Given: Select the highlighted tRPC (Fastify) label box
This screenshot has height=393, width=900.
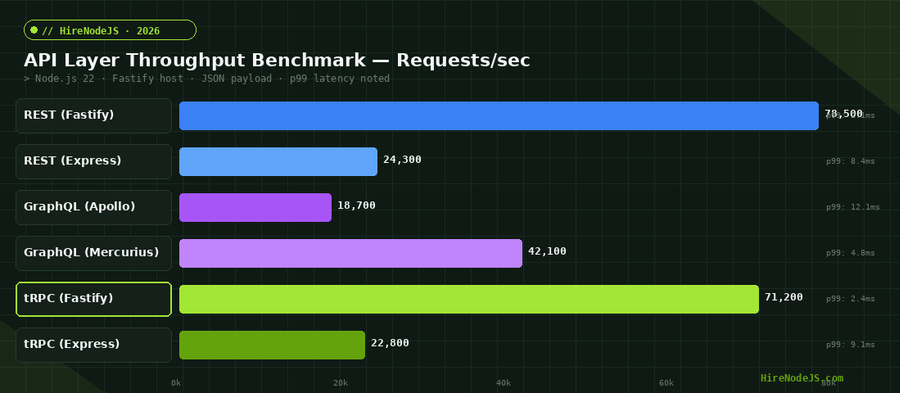Looking at the screenshot, I should pos(94,299).
